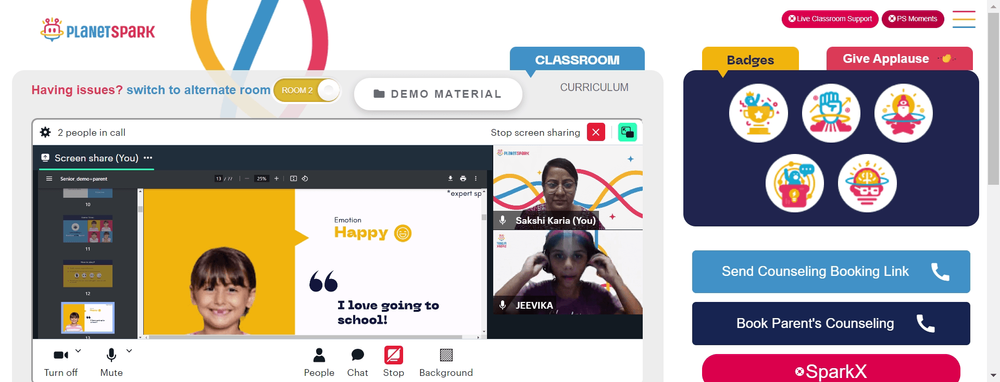Open Live Classroom Support
This screenshot has height=382, width=1000.
(x=830, y=19)
